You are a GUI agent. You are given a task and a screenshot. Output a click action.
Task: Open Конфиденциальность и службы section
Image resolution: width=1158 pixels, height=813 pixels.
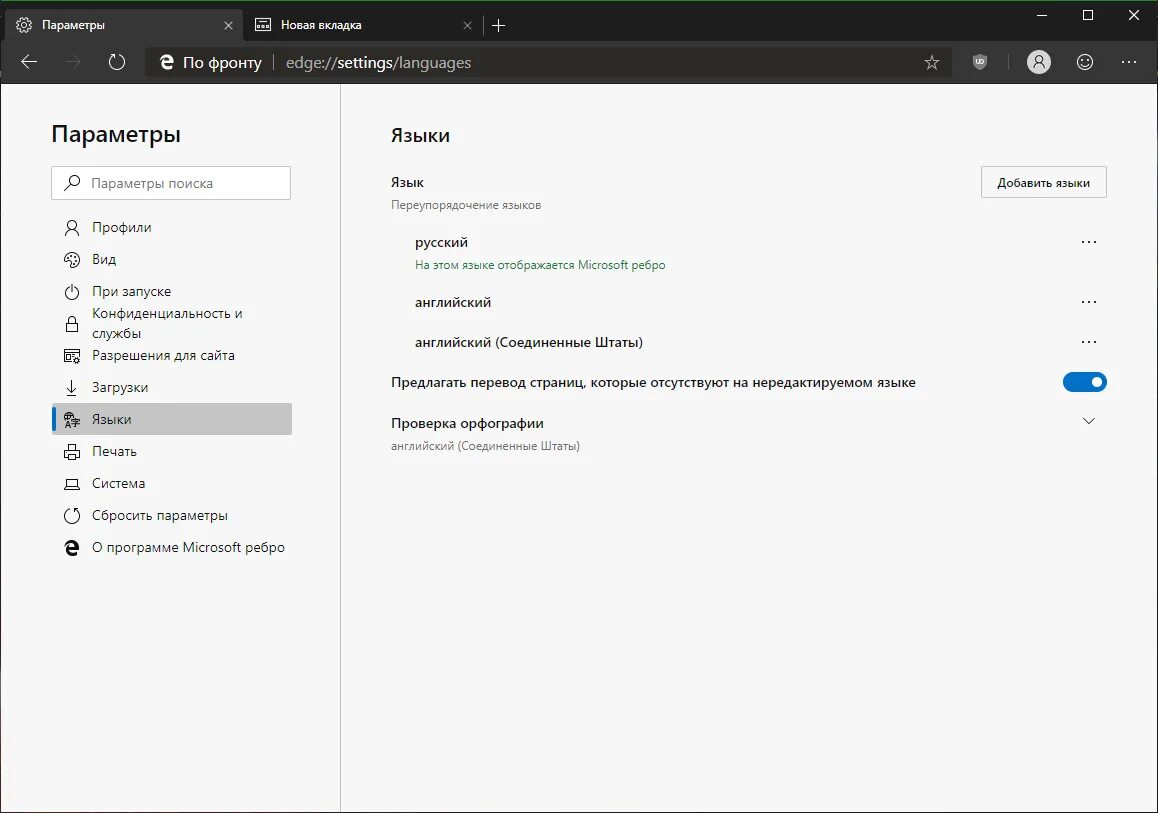coord(171,323)
